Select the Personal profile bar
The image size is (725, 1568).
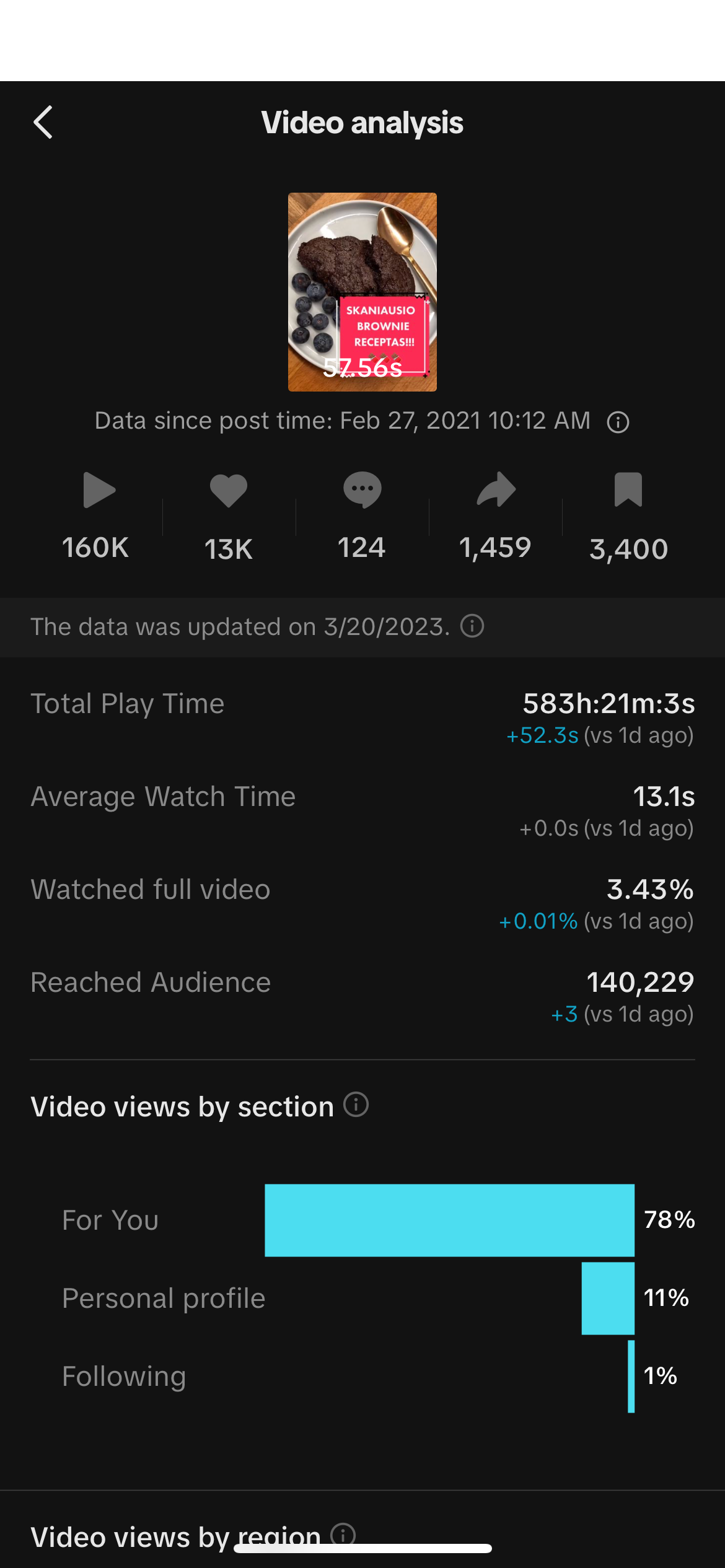pyautogui.click(x=608, y=1298)
